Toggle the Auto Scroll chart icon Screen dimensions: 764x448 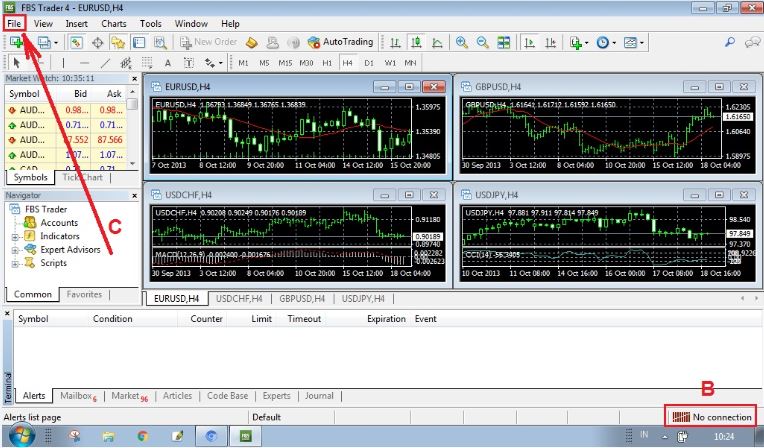[x=529, y=42]
